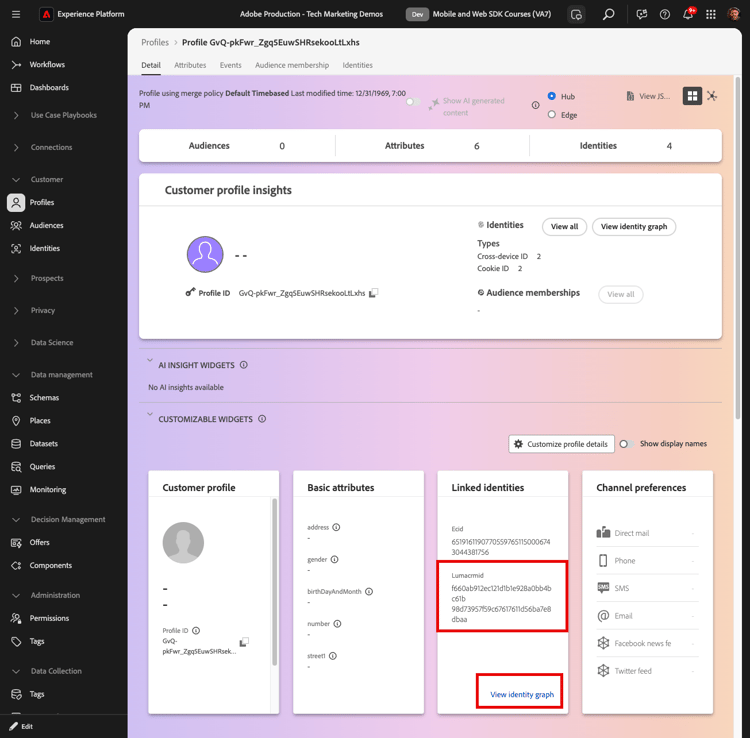Click the AI assistant icon in header
Image resolution: width=750 pixels, height=738 pixels.
coord(576,14)
